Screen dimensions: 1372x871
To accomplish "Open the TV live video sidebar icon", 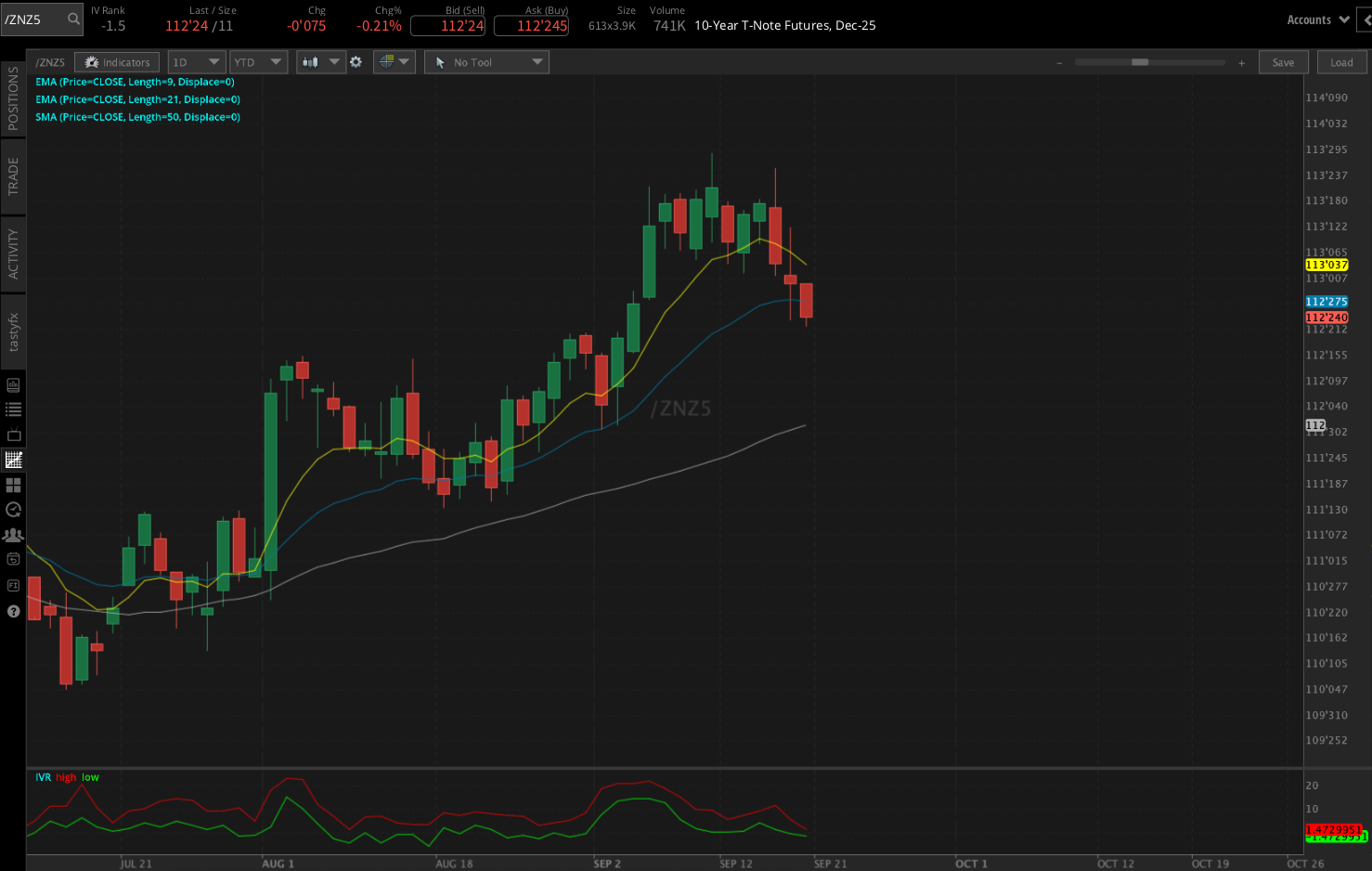I will [x=13, y=435].
